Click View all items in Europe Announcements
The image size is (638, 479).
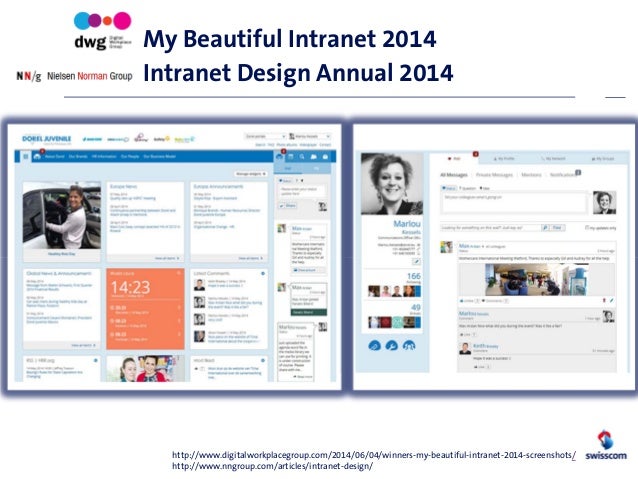click(250, 258)
